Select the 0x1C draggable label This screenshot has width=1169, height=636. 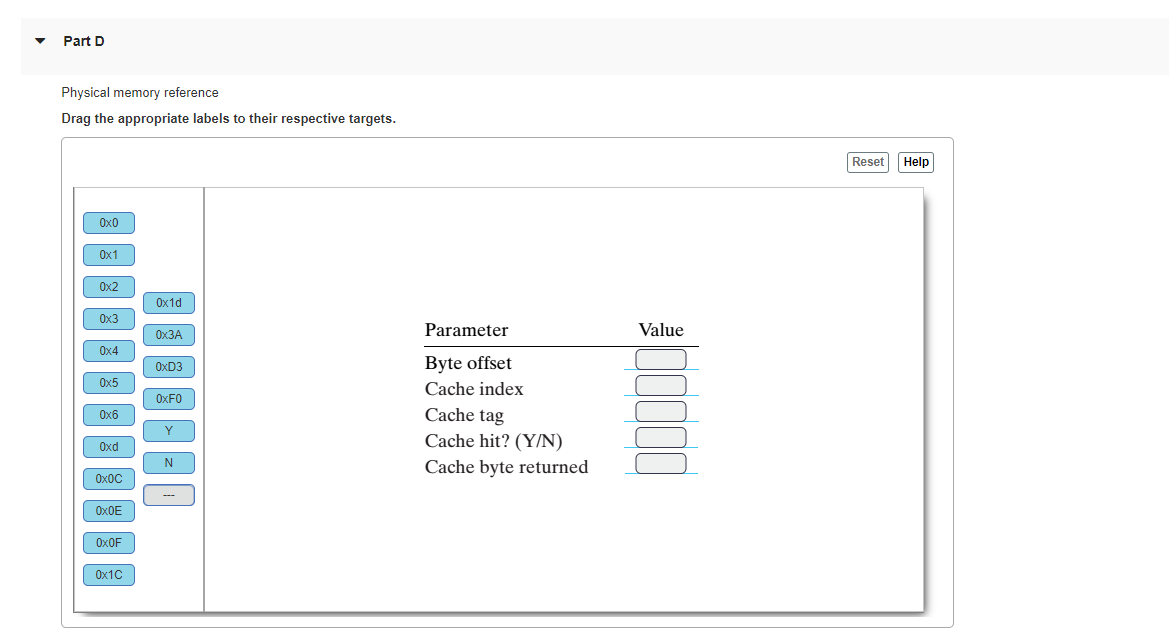click(x=108, y=574)
